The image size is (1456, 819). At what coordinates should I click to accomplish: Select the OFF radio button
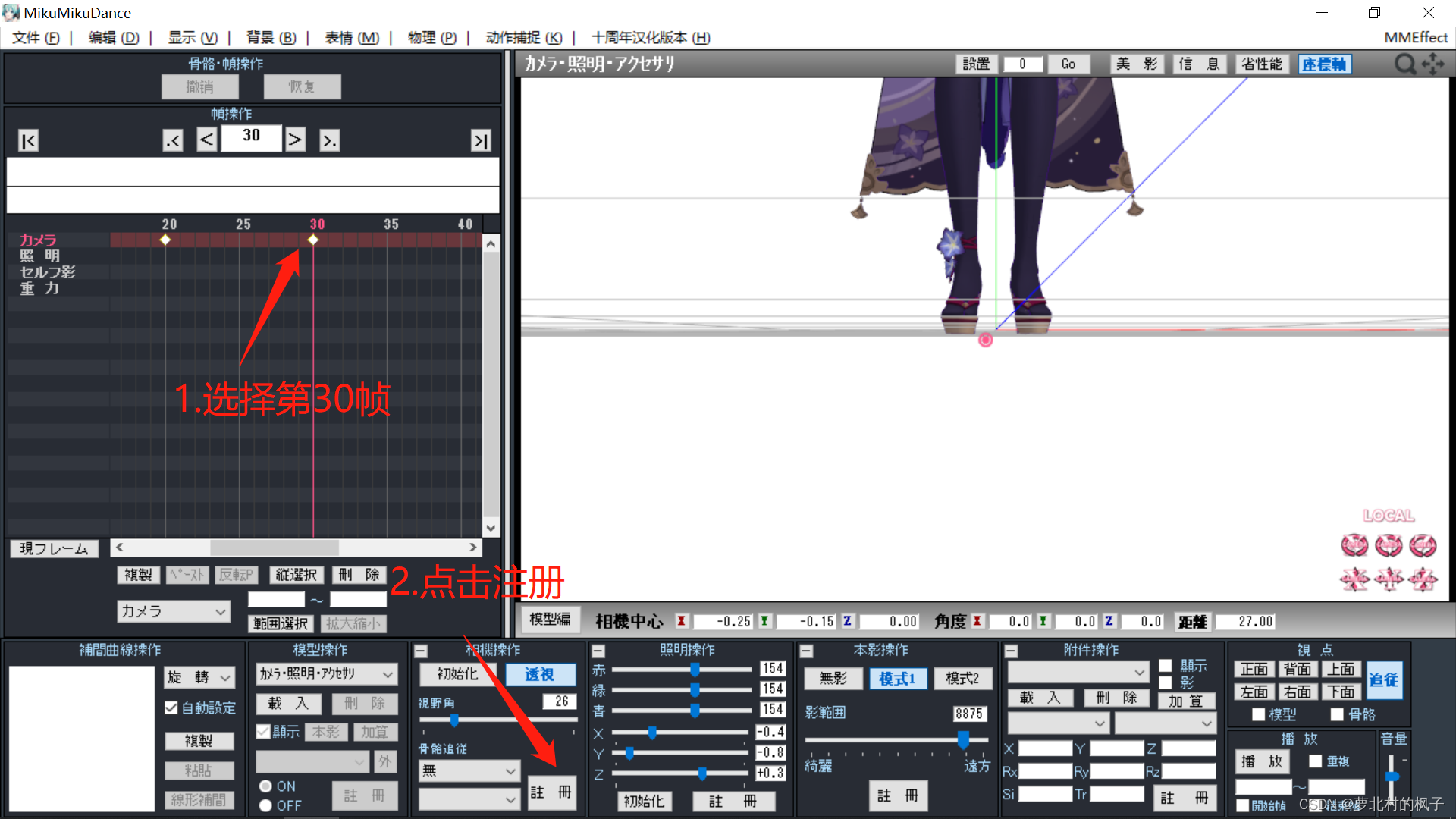click(265, 805)
